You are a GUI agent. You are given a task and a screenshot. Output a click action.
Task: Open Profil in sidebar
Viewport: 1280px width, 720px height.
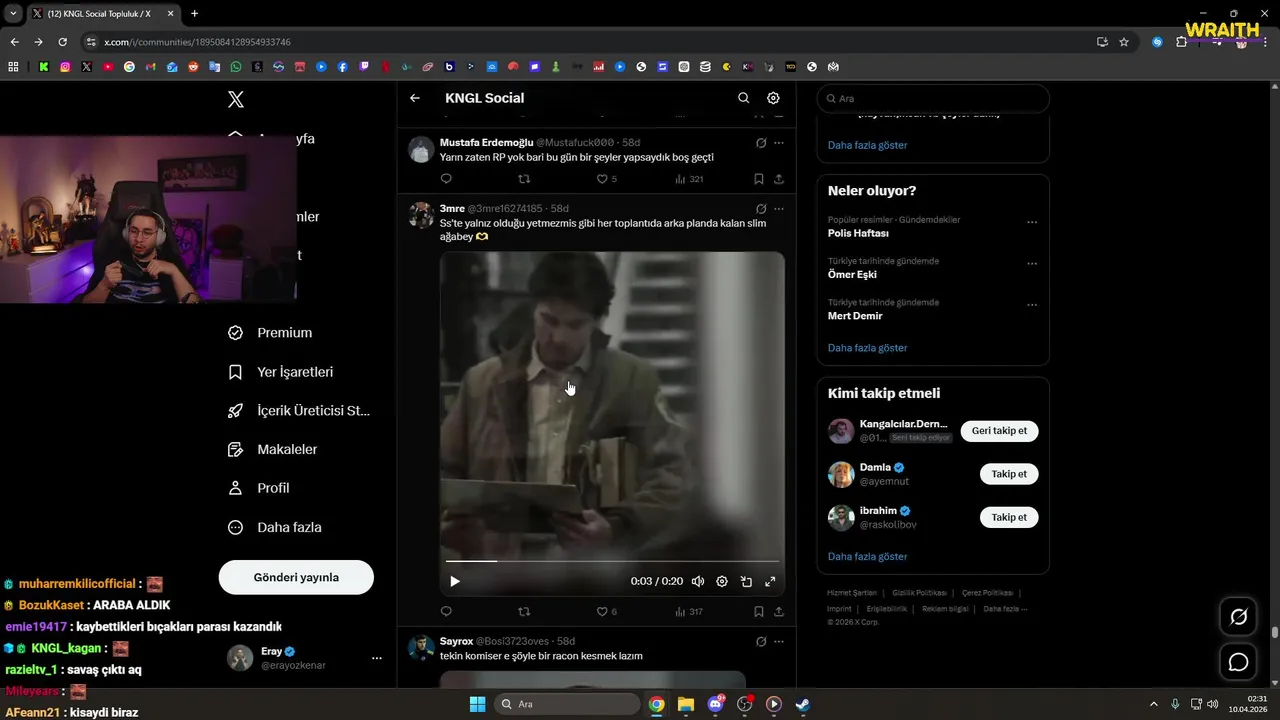tap(259, 488)
